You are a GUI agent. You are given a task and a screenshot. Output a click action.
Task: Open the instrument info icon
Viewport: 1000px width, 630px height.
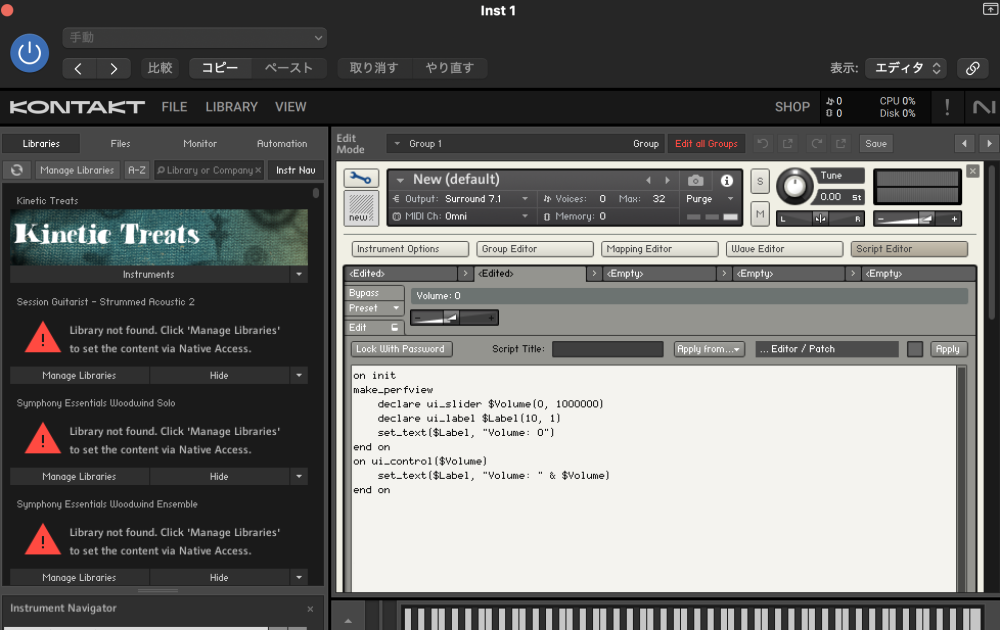pos(727,180)
